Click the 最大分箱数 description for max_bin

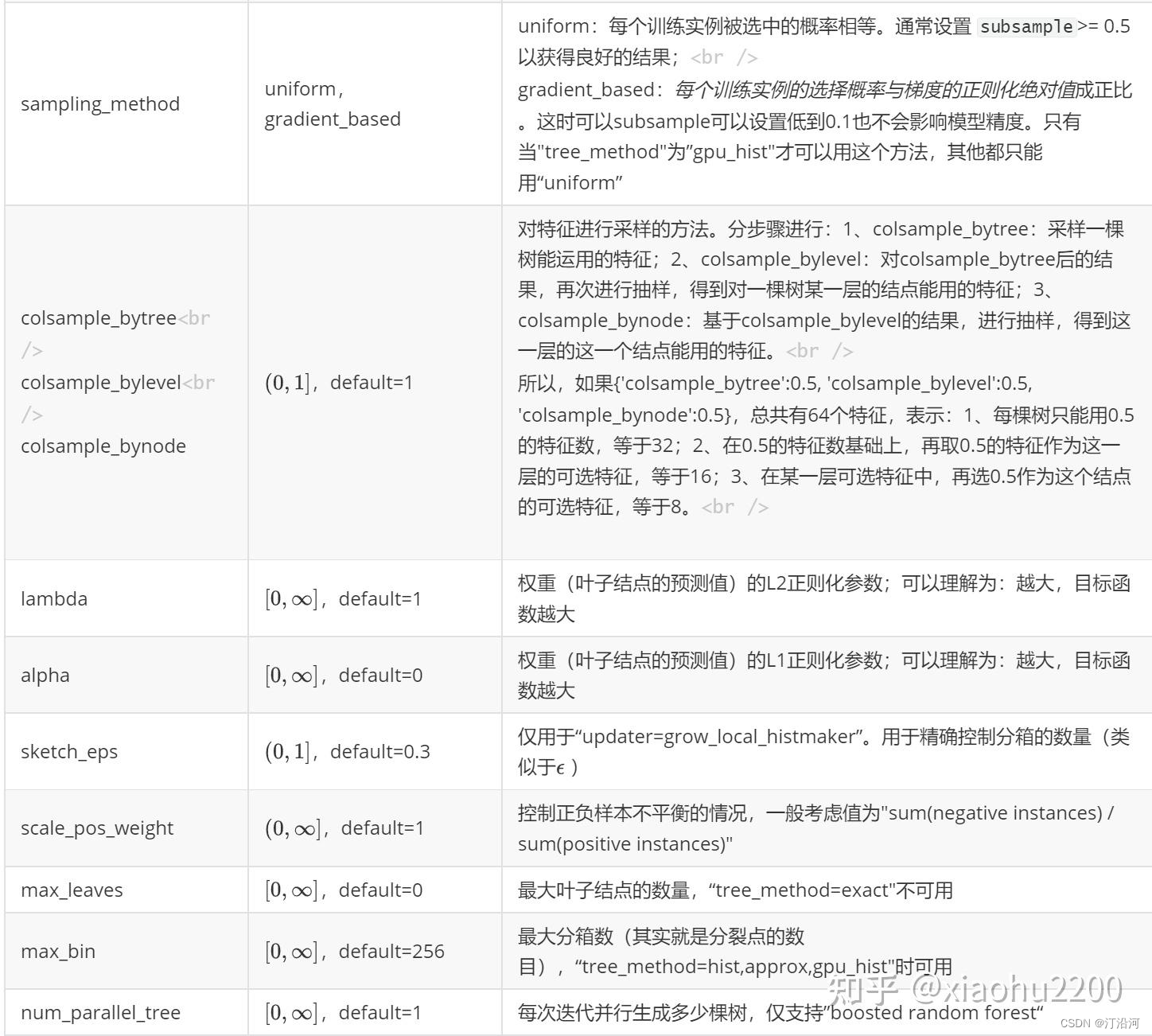tap(735, 951)
